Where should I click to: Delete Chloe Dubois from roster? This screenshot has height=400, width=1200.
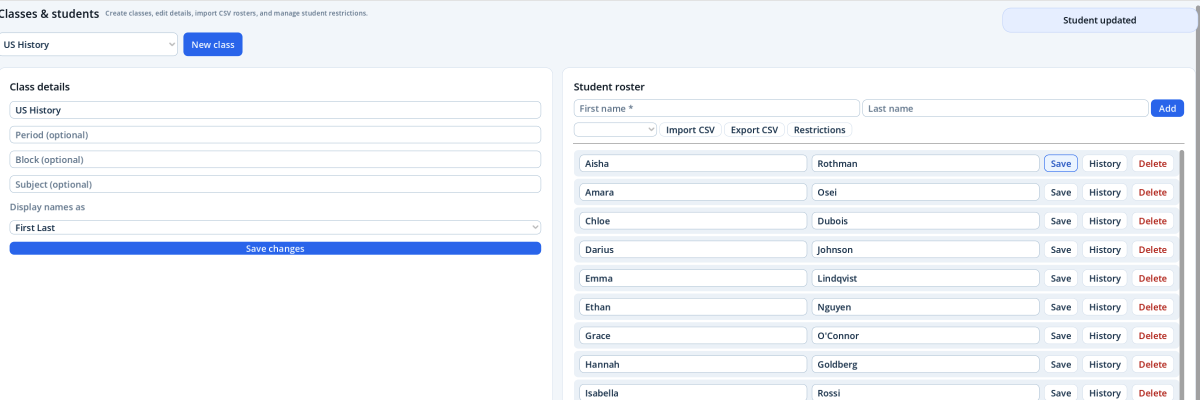click(x=1153, y=221)
